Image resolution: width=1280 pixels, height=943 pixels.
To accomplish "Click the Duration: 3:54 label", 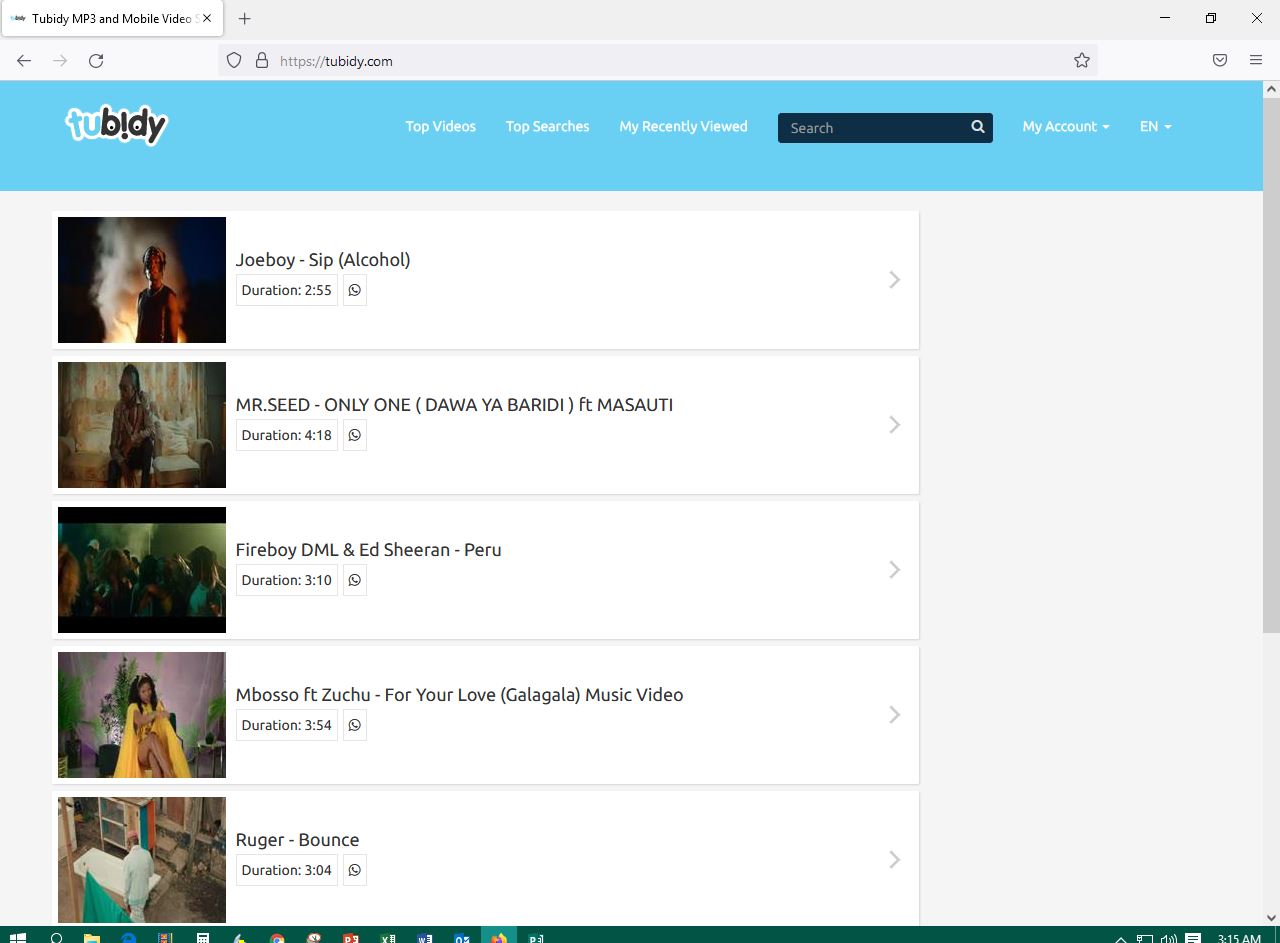I will 287,725.
